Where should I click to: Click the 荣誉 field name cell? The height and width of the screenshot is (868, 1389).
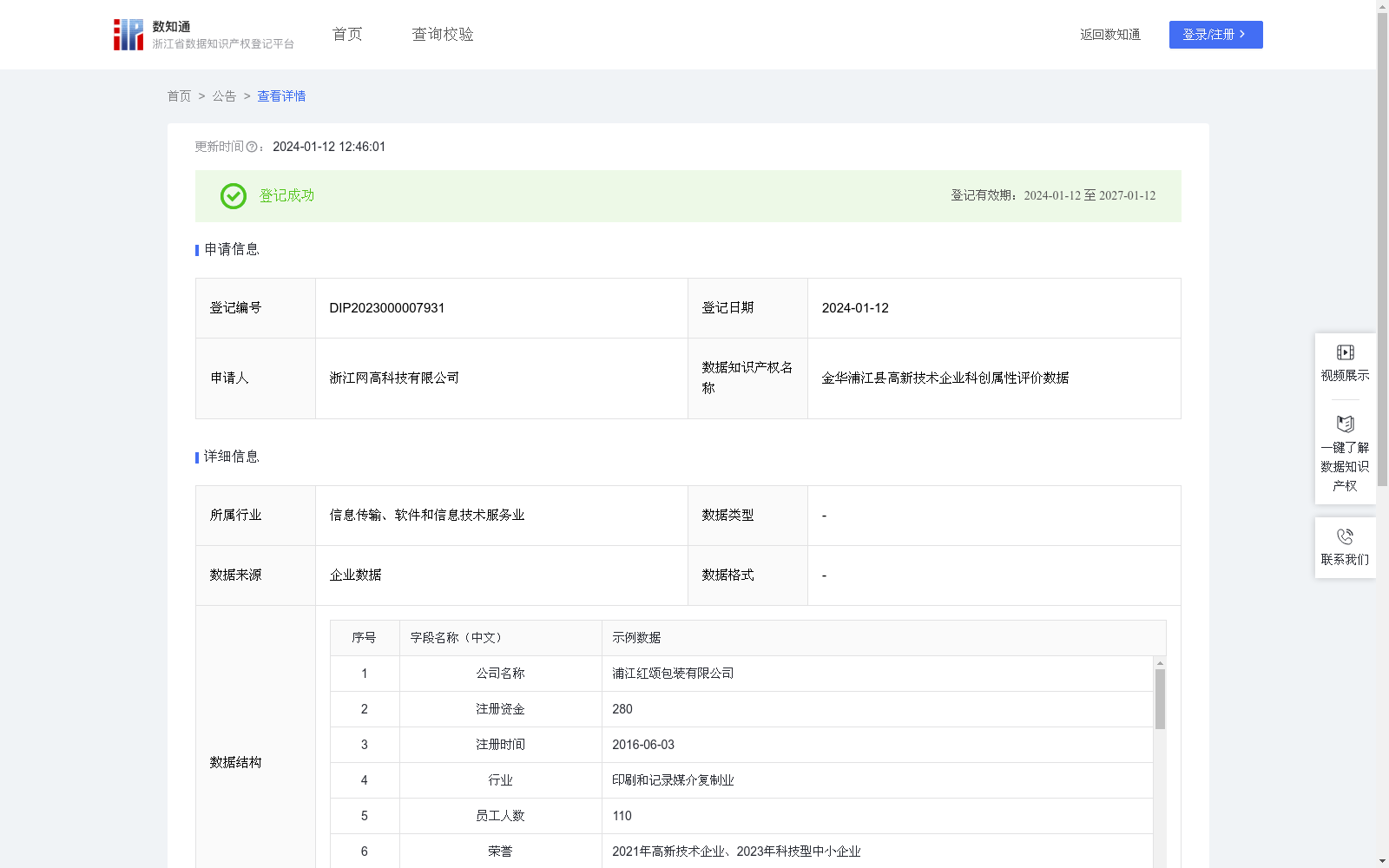pos(500,852)
